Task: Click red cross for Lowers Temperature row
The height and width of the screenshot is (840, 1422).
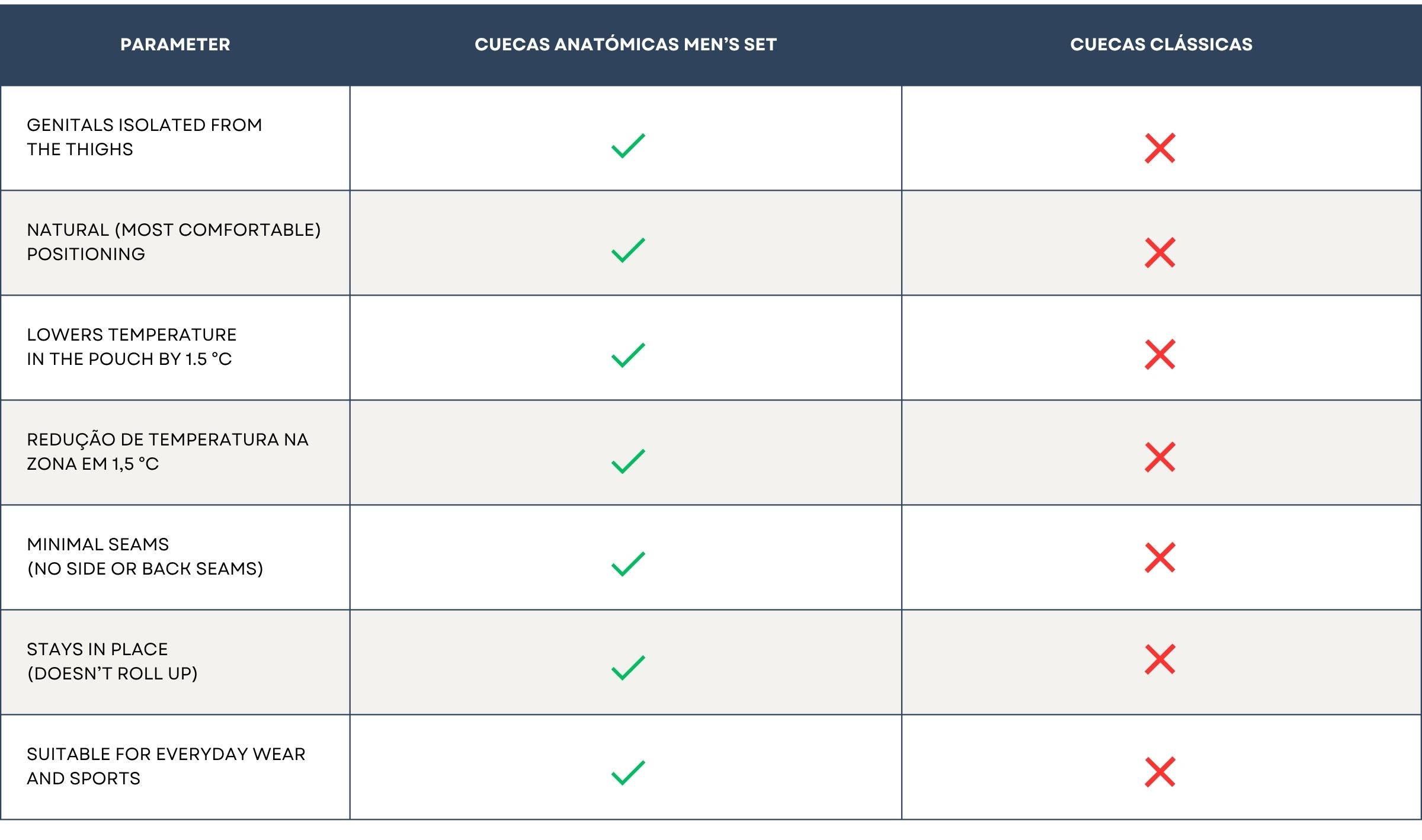Action: pos(1160,355)
